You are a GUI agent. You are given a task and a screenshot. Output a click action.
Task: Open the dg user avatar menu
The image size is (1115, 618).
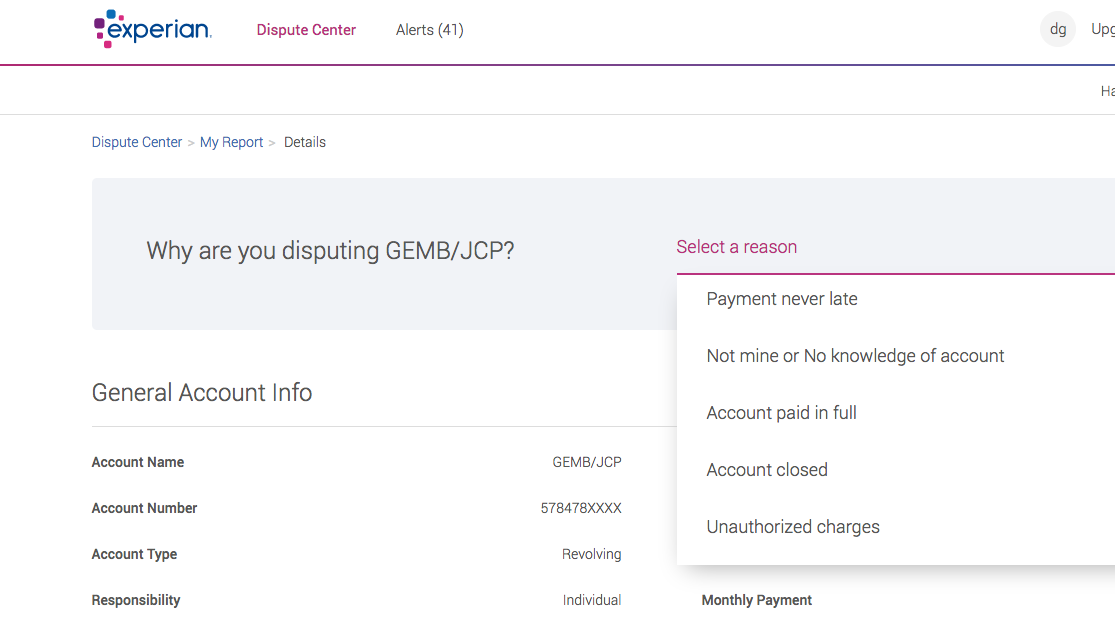[x=1058, y=29]
